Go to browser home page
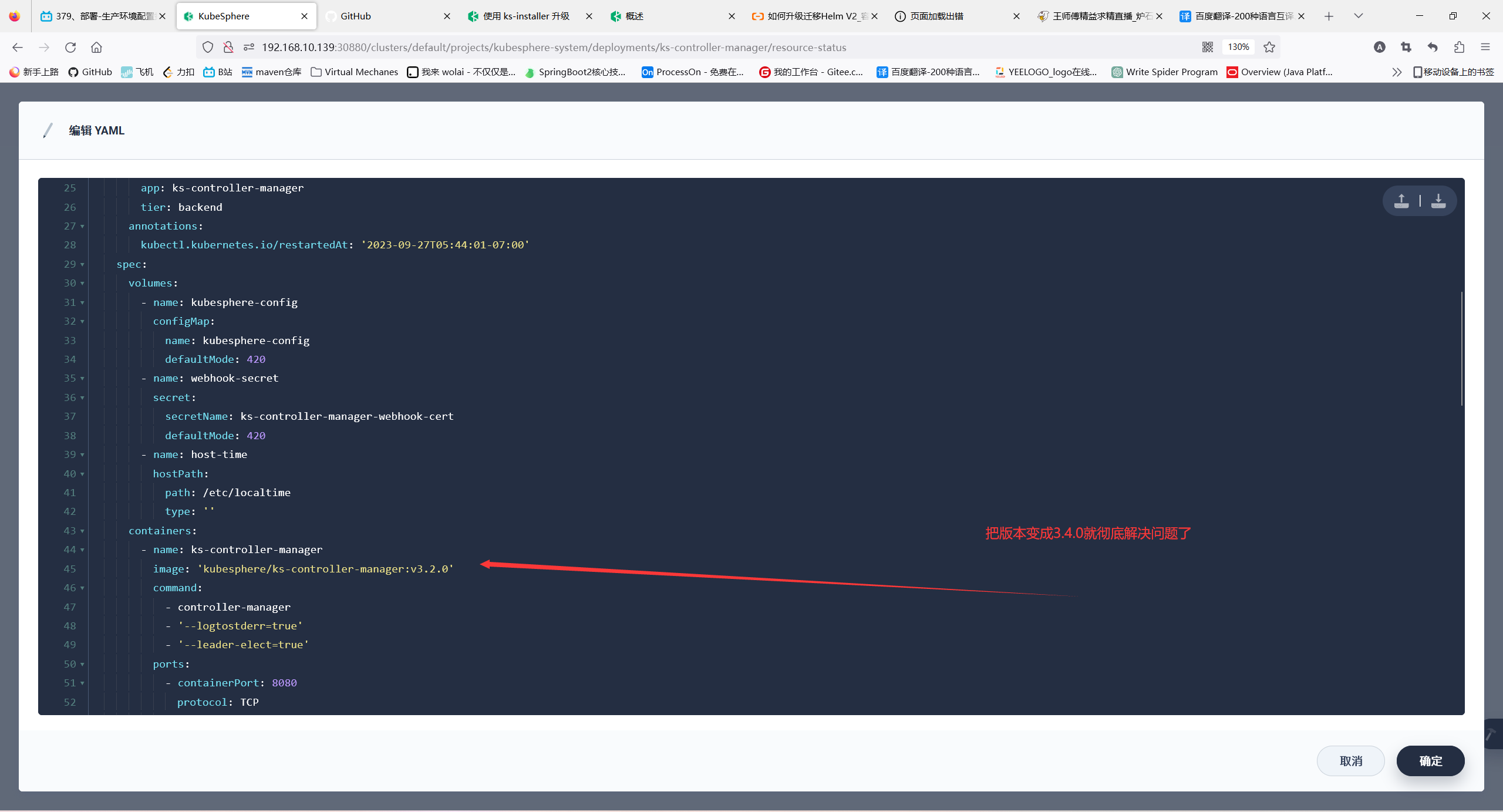This screenshot has width=1503, height=812. pyautogui.click(x=96, y=47)
